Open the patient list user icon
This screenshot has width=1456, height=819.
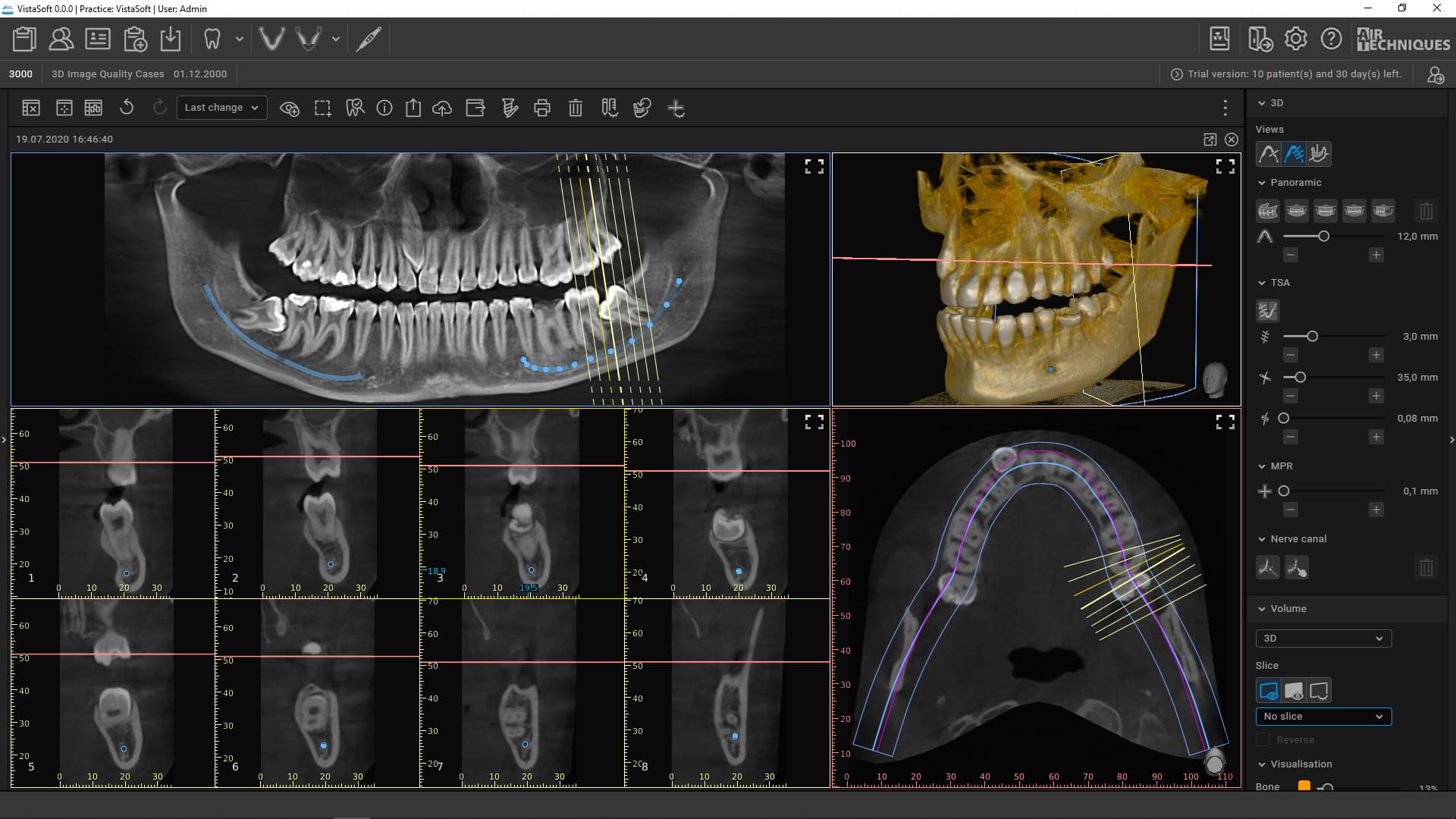61,39
